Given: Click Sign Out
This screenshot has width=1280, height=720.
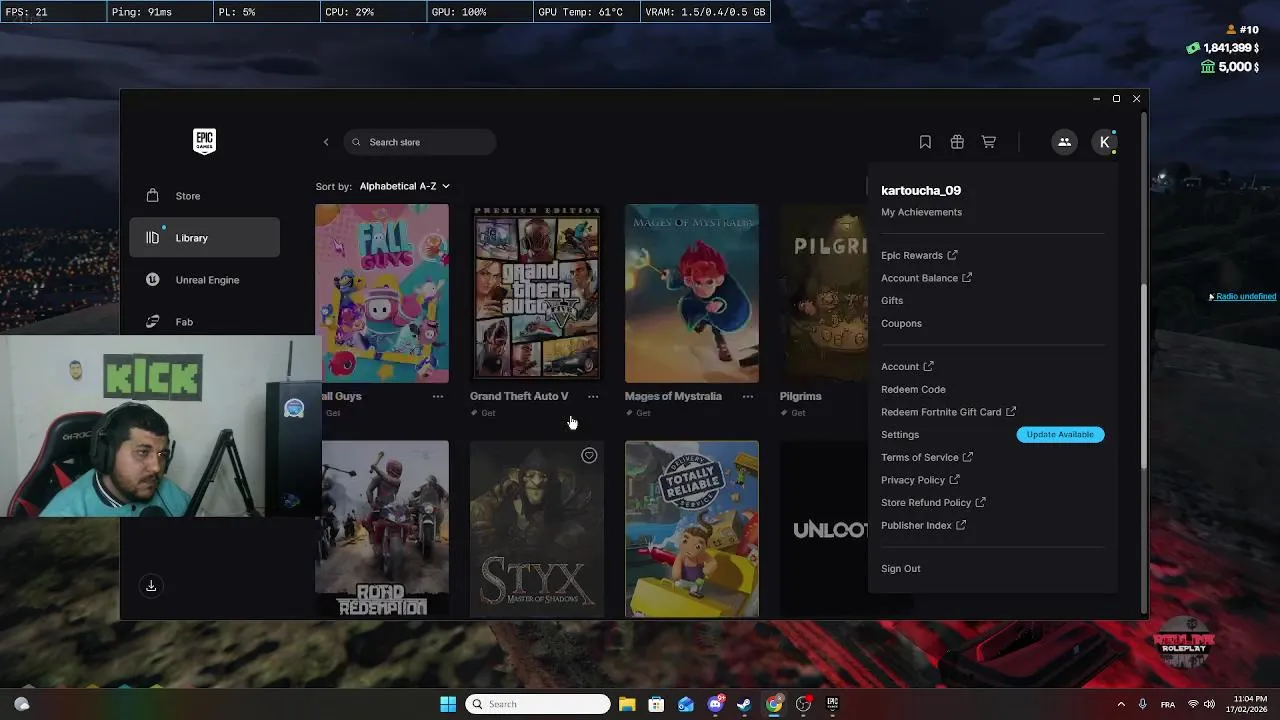Looking at the screenshot, I should tap(901, 569).
